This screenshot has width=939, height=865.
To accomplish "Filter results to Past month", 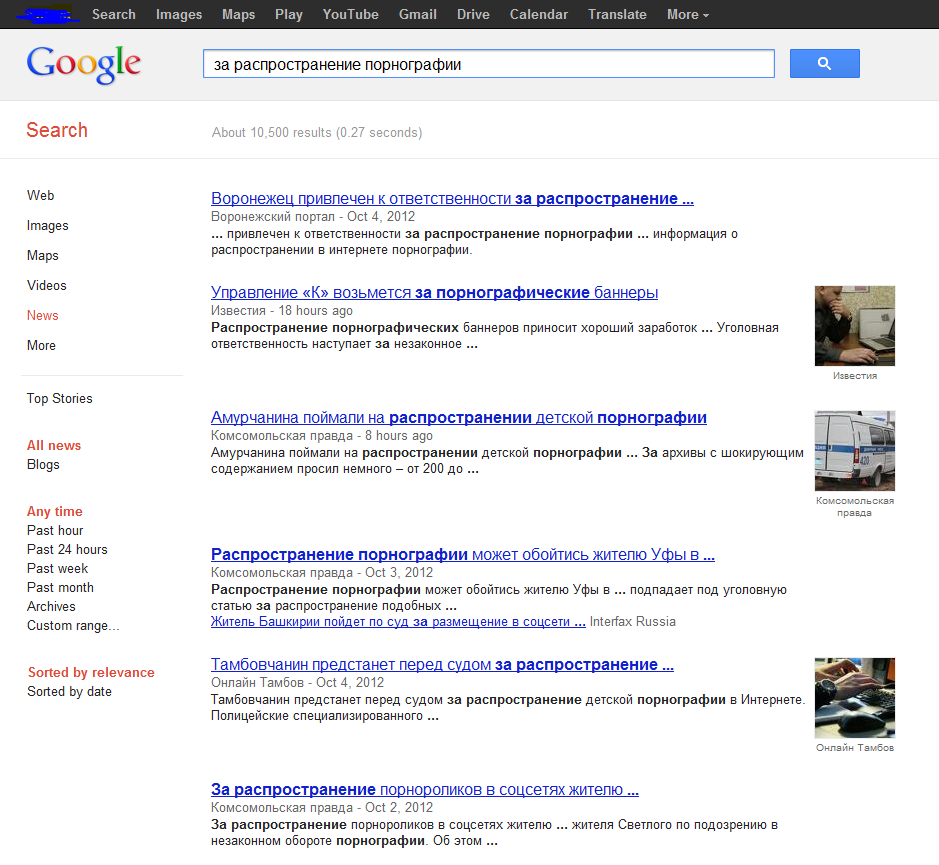I will click(x=60, y=588).
